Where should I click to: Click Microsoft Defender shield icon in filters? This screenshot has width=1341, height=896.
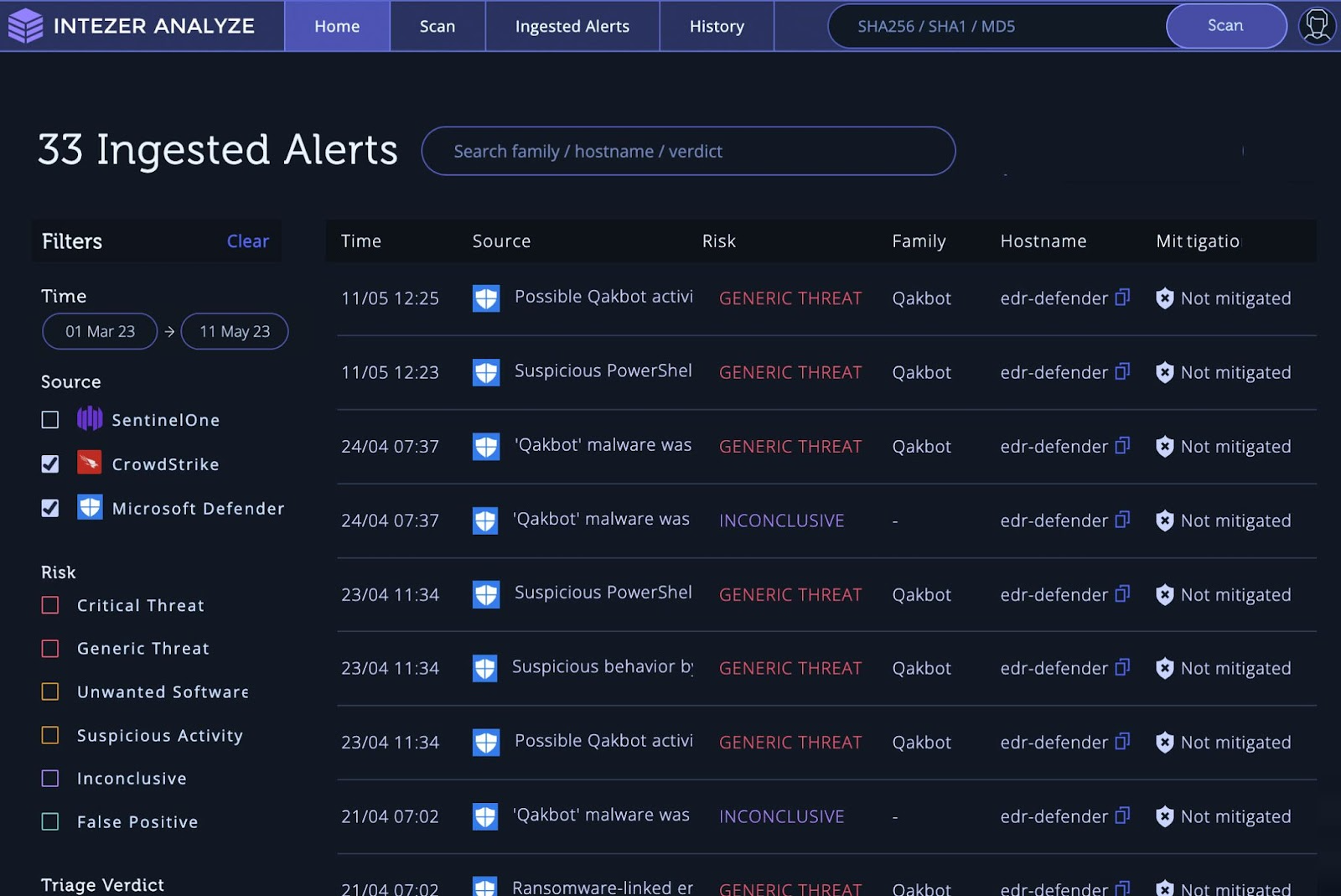tap(90, 507)
